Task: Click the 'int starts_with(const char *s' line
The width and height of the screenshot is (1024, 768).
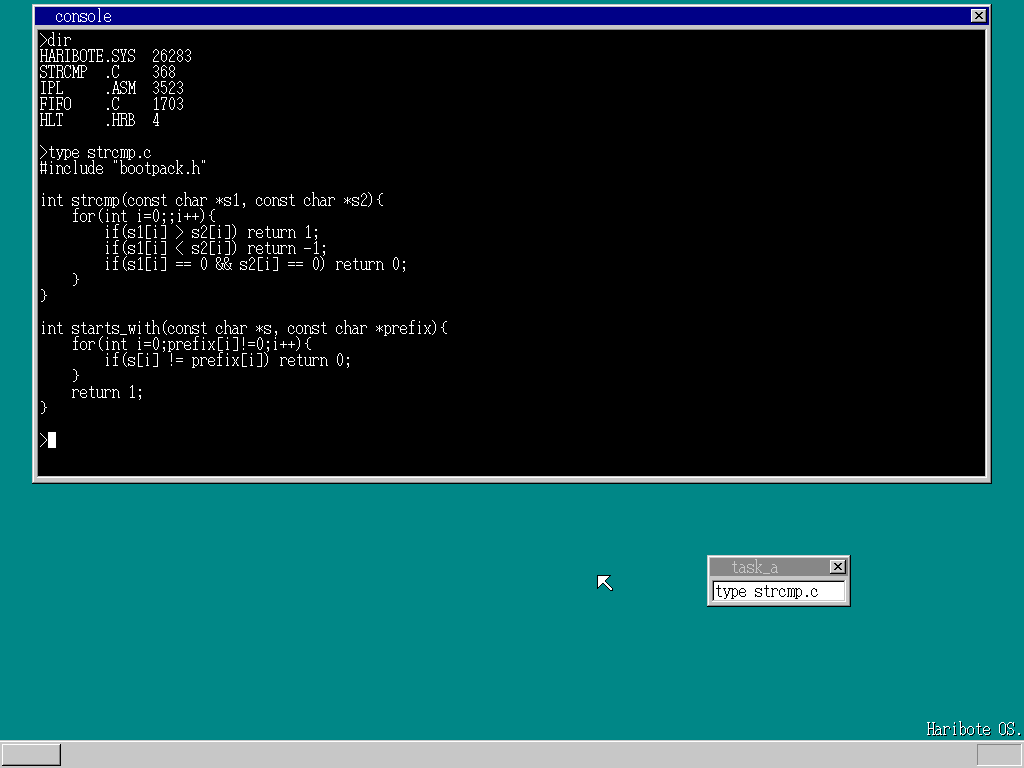Action: click(244, 328)
